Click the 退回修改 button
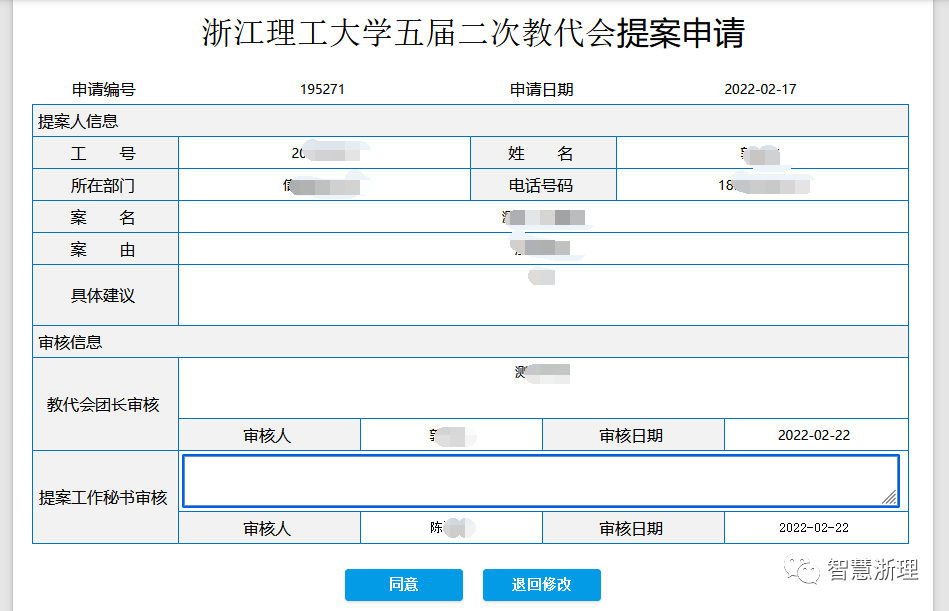 coord(541,585)
